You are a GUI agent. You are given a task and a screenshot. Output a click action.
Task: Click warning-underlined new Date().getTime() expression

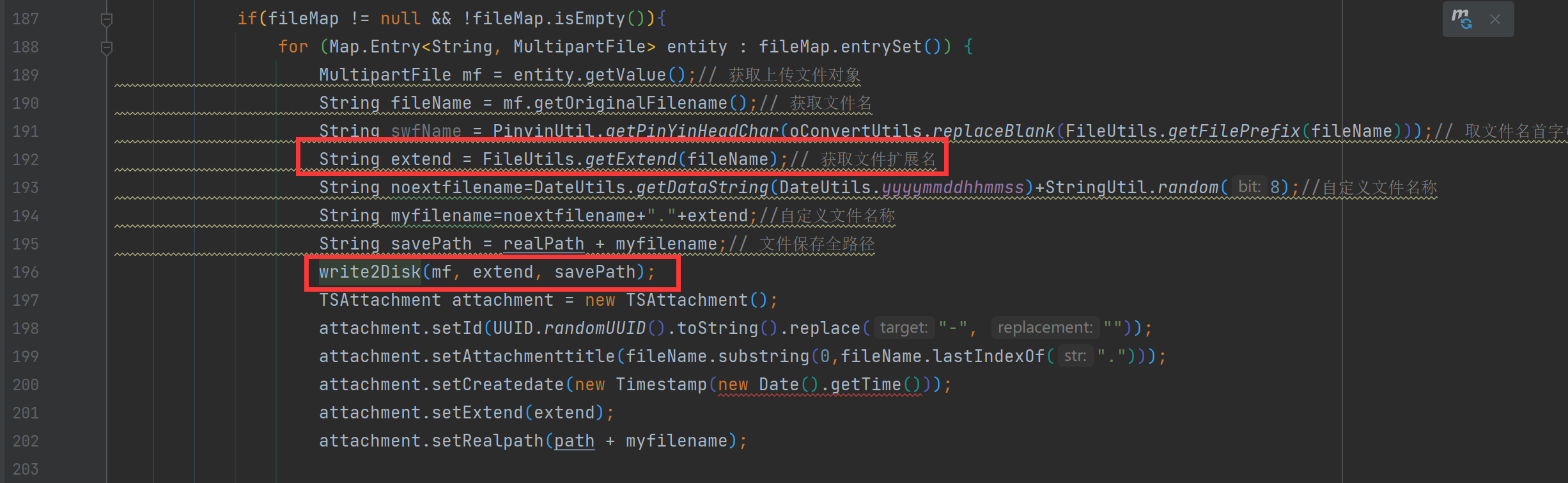pyautogui.click(x=820, y=385)
